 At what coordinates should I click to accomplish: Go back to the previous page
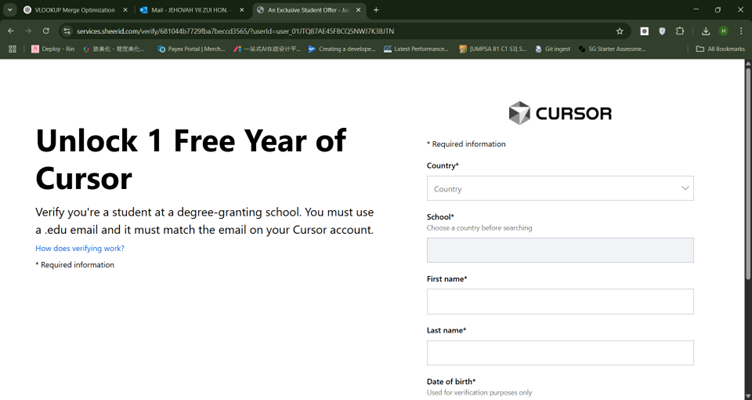11,31
